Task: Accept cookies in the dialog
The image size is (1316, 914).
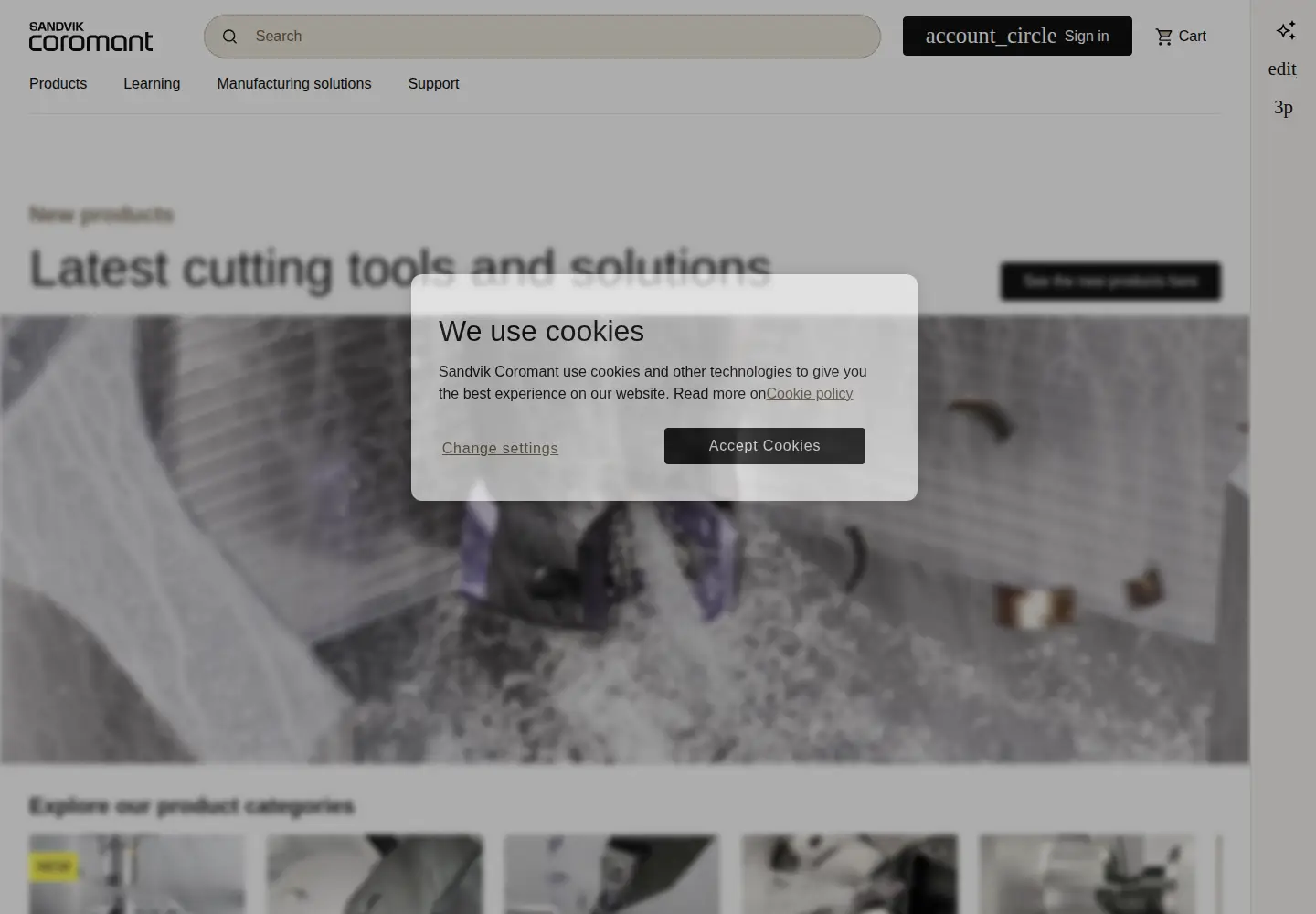Action: pos(765,446)
